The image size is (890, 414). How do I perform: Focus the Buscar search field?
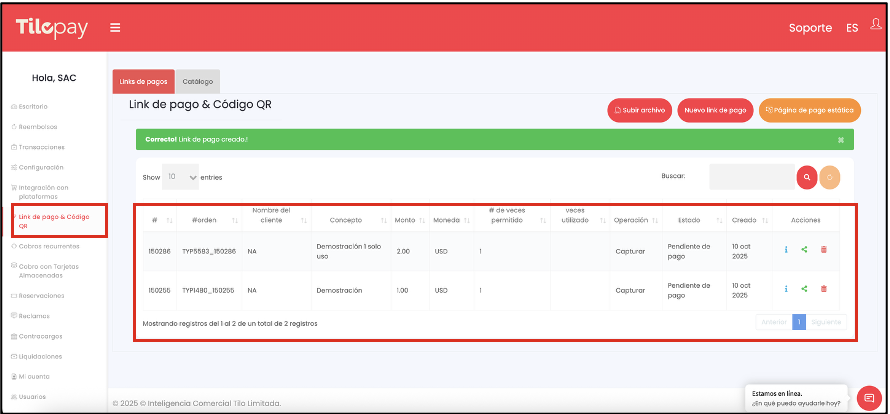[x=751, y=177]
